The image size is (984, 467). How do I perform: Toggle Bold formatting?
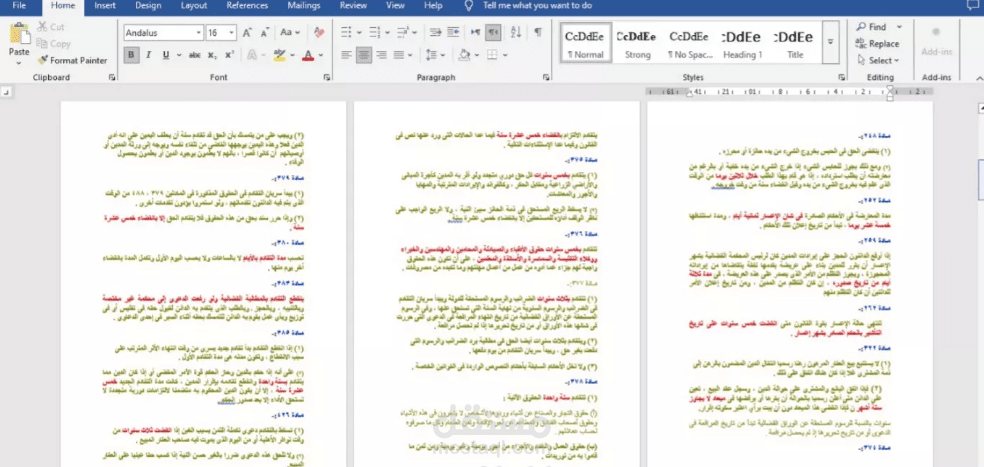point(132,55)
